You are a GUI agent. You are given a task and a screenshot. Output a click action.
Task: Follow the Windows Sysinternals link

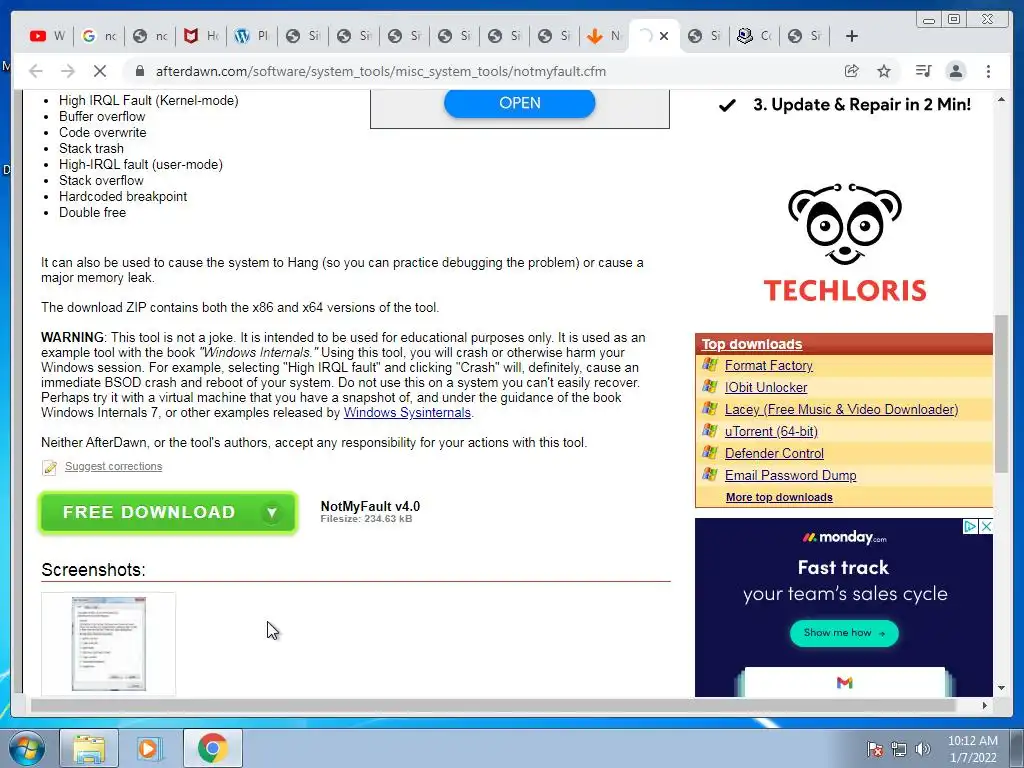coord(407,413)
